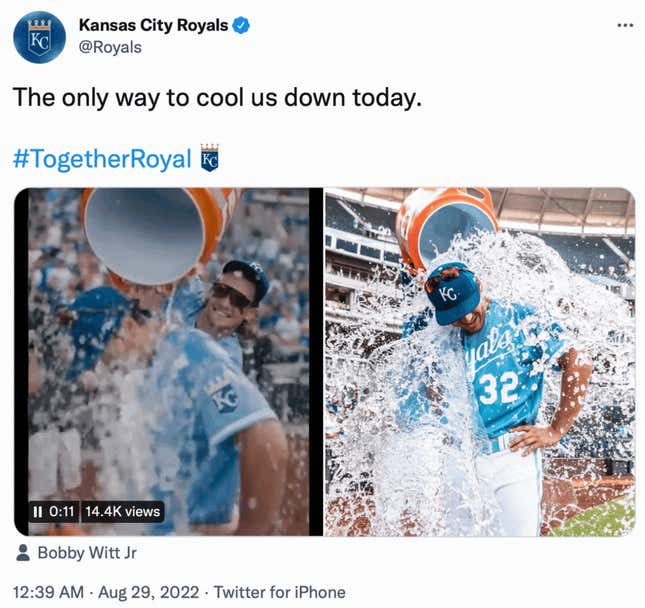The image size is (645, 608).
Task: Pause the video with the pause icon
Action: 37,512
